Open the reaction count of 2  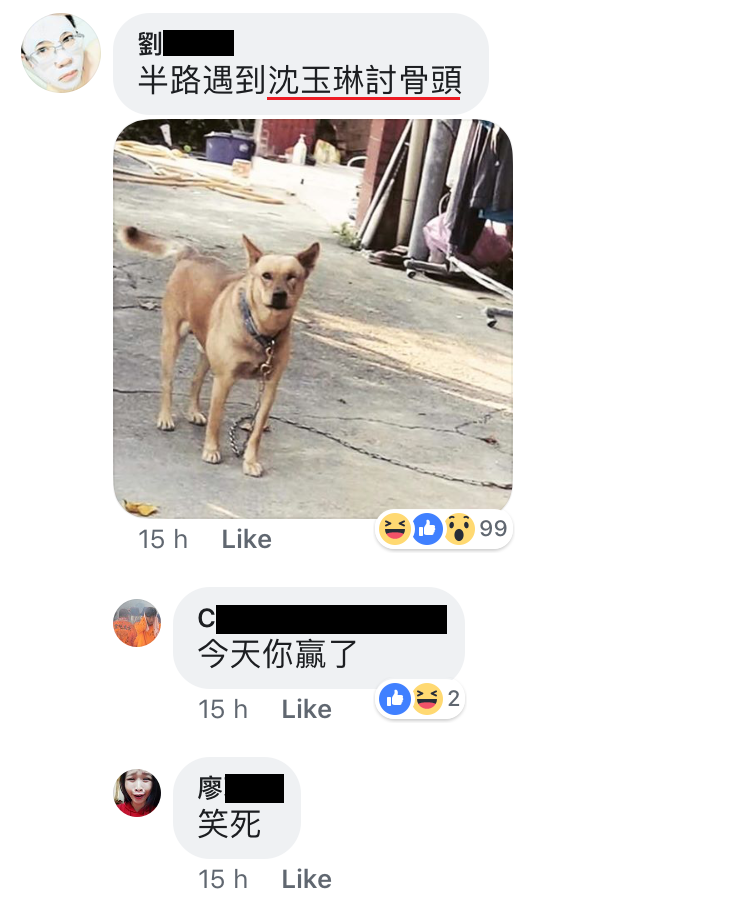pyautogui.click(x=454, y=698)
